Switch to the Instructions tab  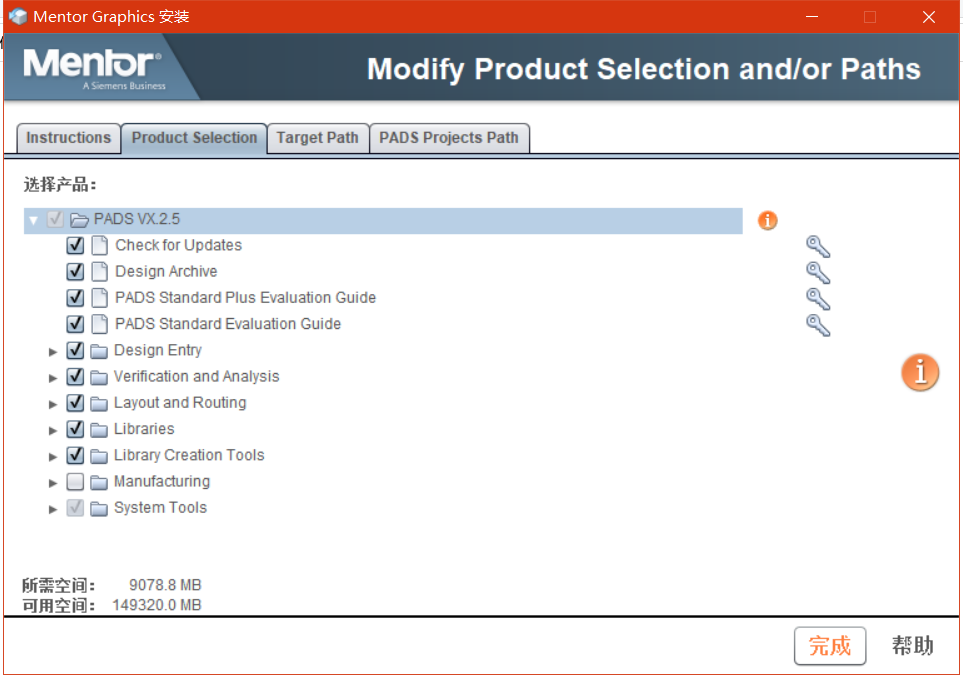(x=69, y=138)
